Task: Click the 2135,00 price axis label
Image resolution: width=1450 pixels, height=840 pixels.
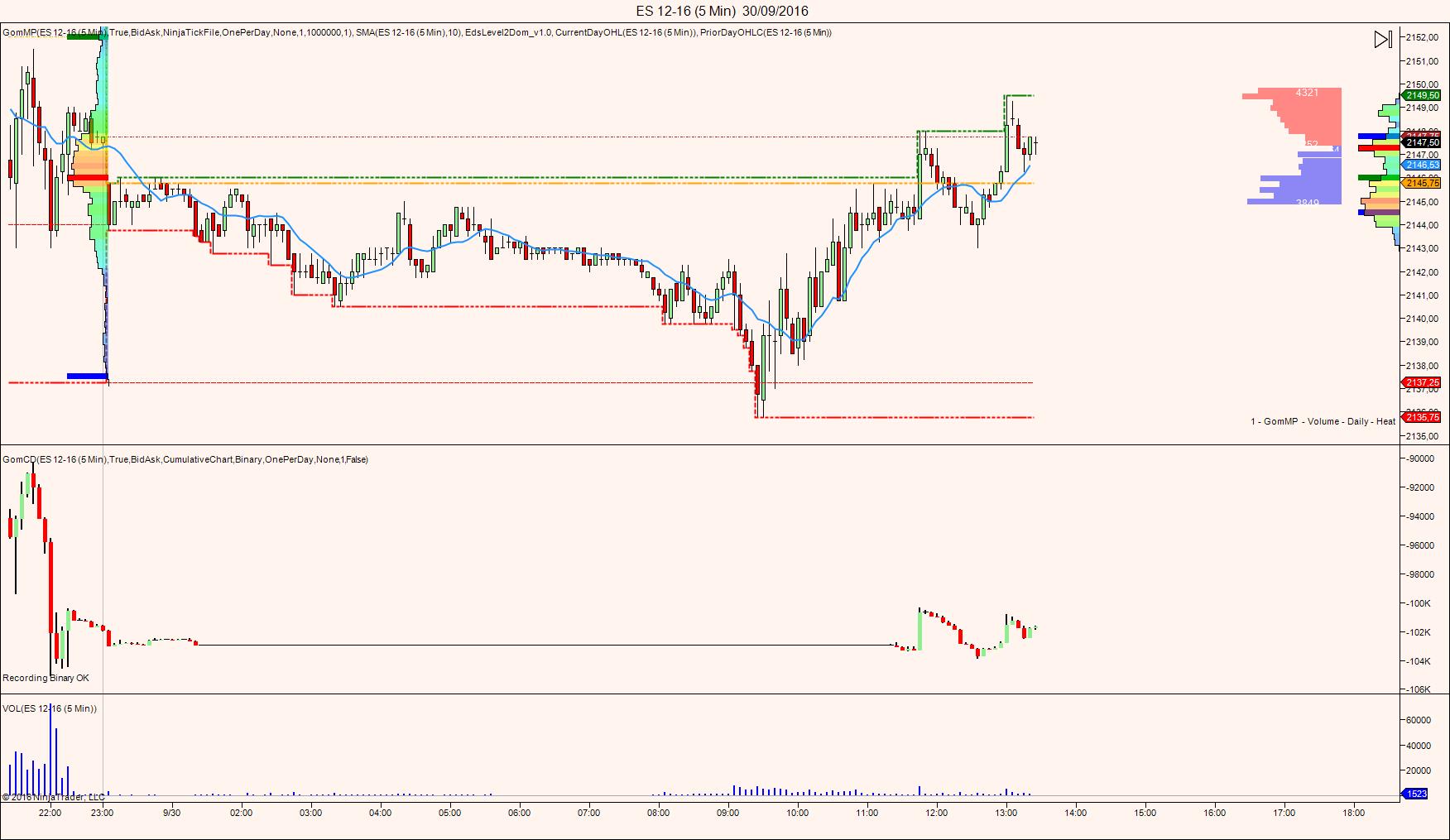Action: (1422, 436)
